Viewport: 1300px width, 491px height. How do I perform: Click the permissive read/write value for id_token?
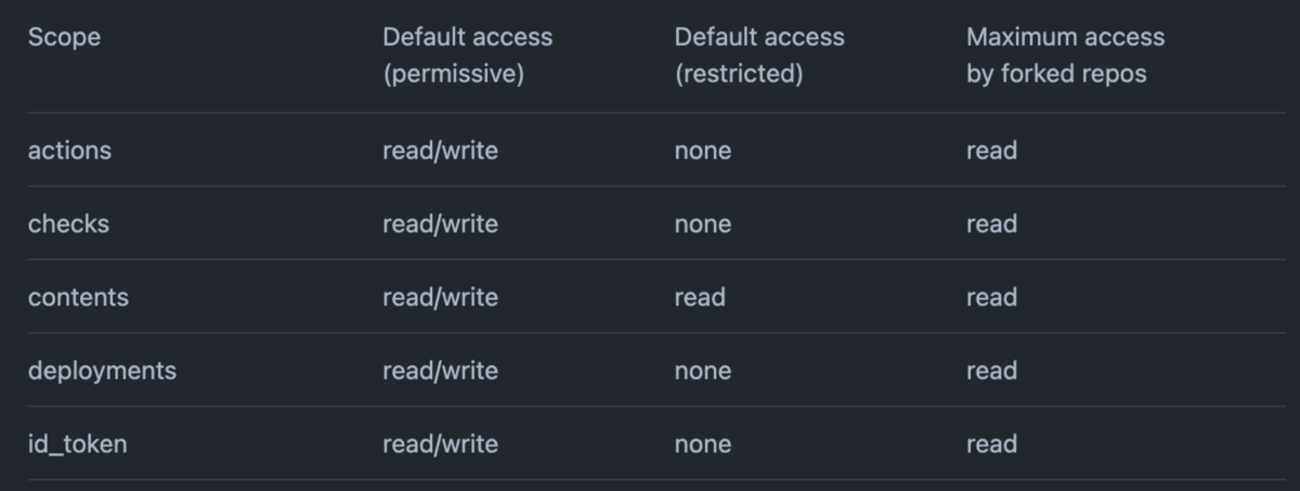click(x=440, y=444)
